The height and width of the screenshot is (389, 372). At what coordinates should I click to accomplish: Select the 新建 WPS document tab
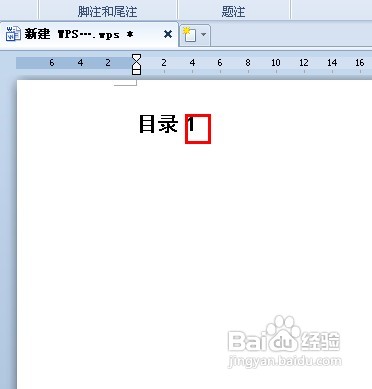pyautogui.click(x=89, y=34)
